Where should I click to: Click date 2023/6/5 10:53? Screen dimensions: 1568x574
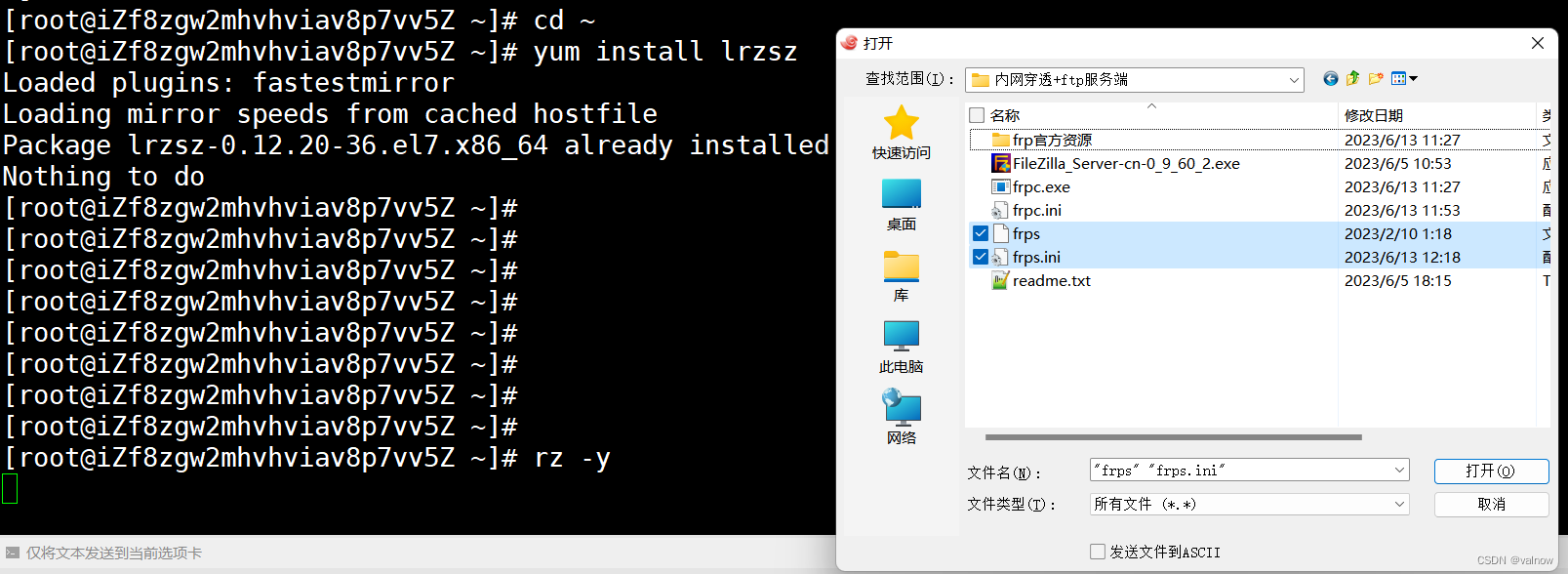(x=1397, y=163)
